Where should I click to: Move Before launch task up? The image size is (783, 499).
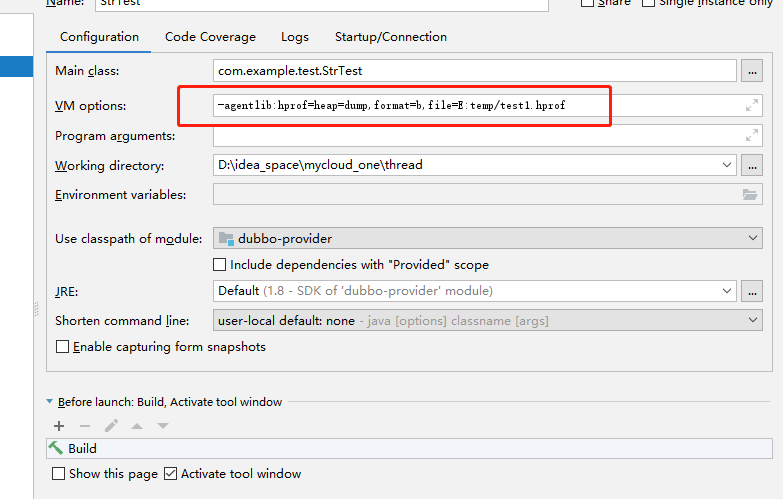(137, 426)
